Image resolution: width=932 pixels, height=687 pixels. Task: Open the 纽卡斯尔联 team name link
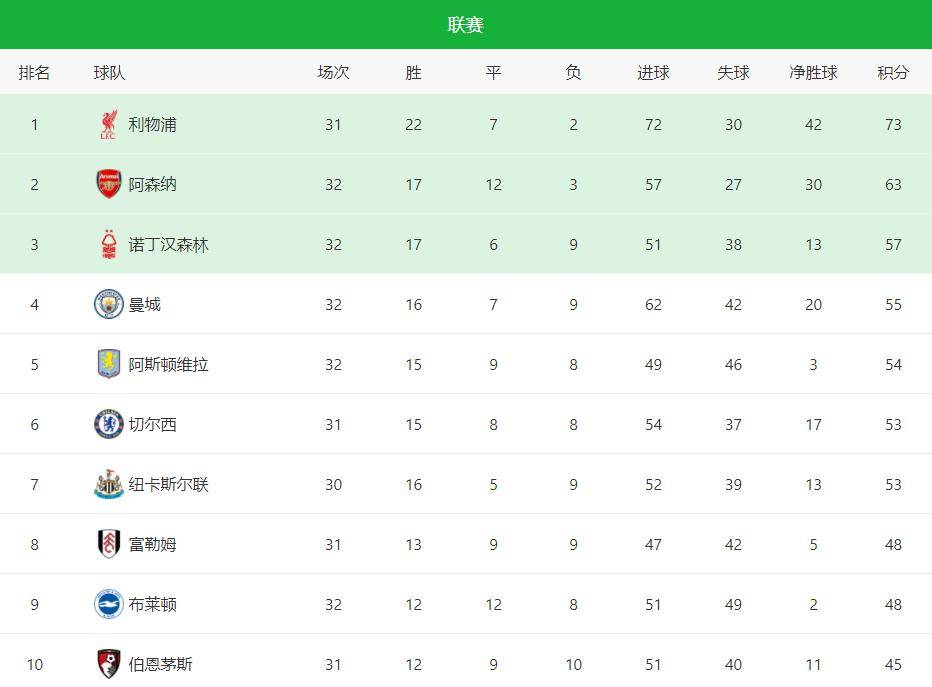click(x=168, y=485)
